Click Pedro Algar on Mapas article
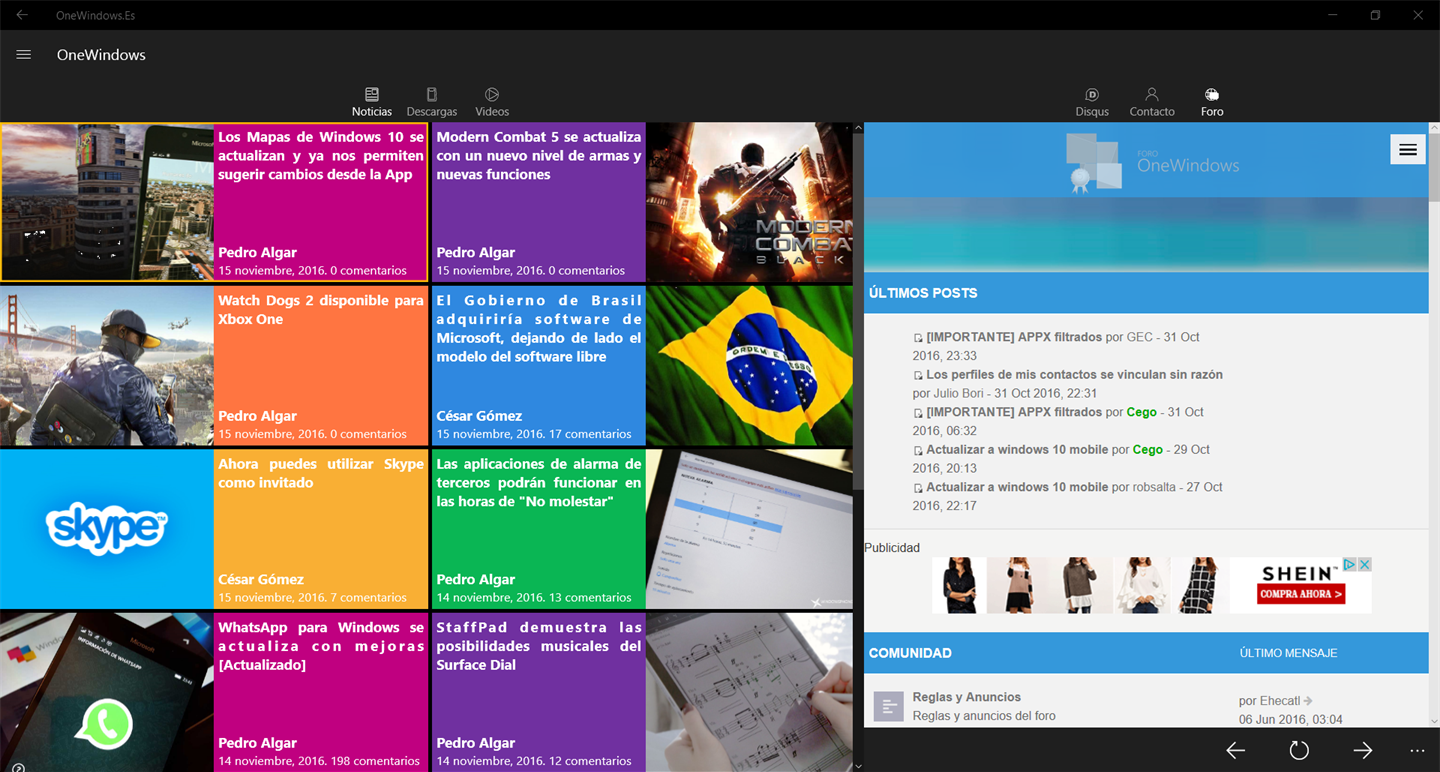 tap(257, 253)
